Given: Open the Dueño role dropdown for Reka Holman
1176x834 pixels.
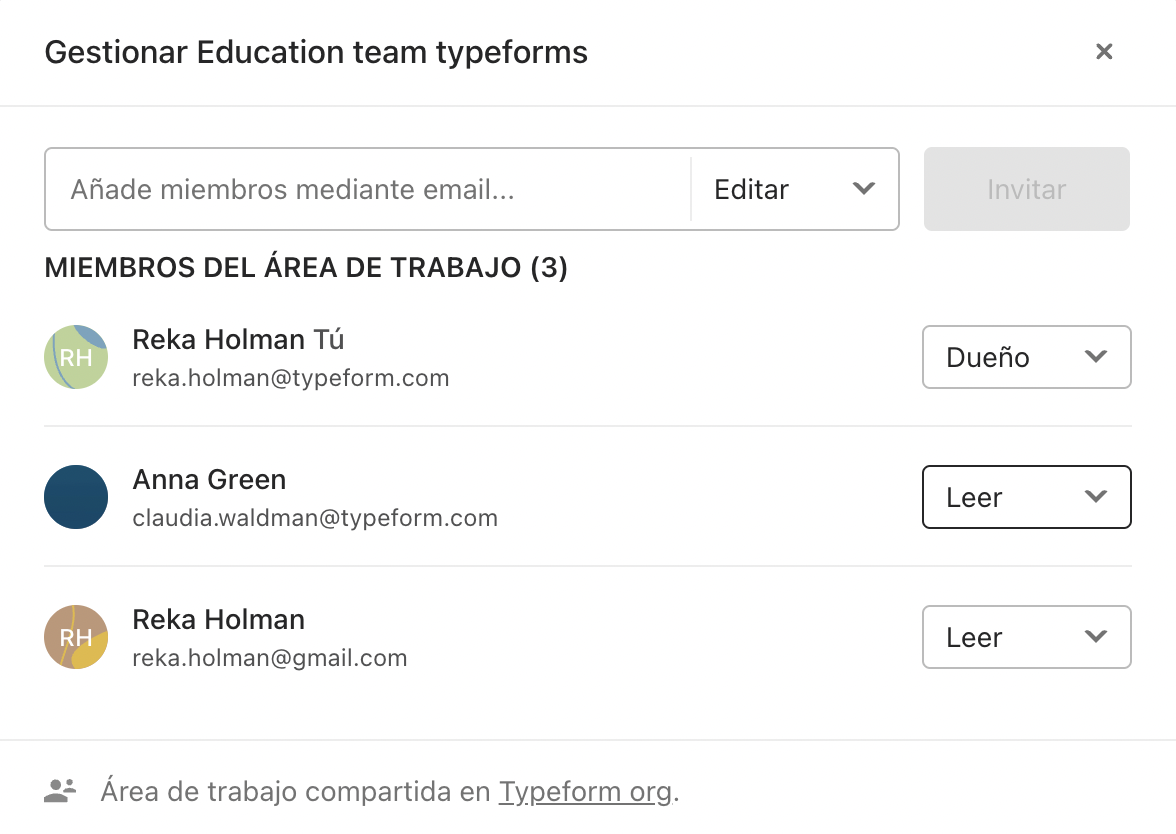Looking at the screenshot, I should click(1027, 357).
